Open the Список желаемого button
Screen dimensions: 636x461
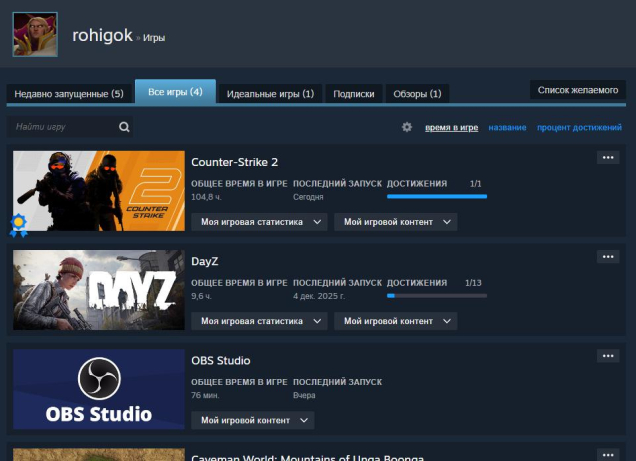click(x=578, y=90)
